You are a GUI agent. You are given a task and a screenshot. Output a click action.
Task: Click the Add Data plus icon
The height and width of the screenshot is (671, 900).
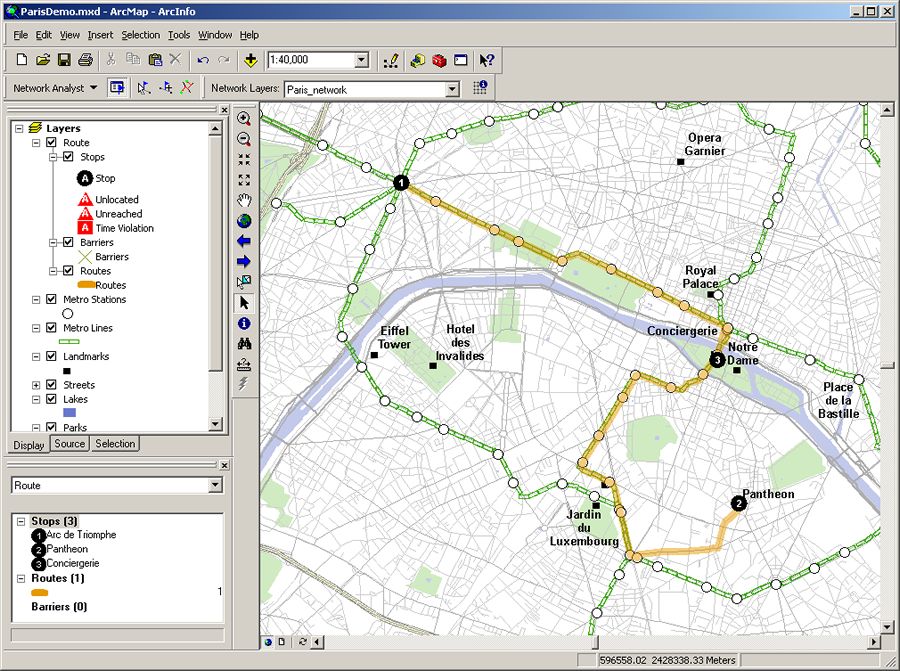250,60
